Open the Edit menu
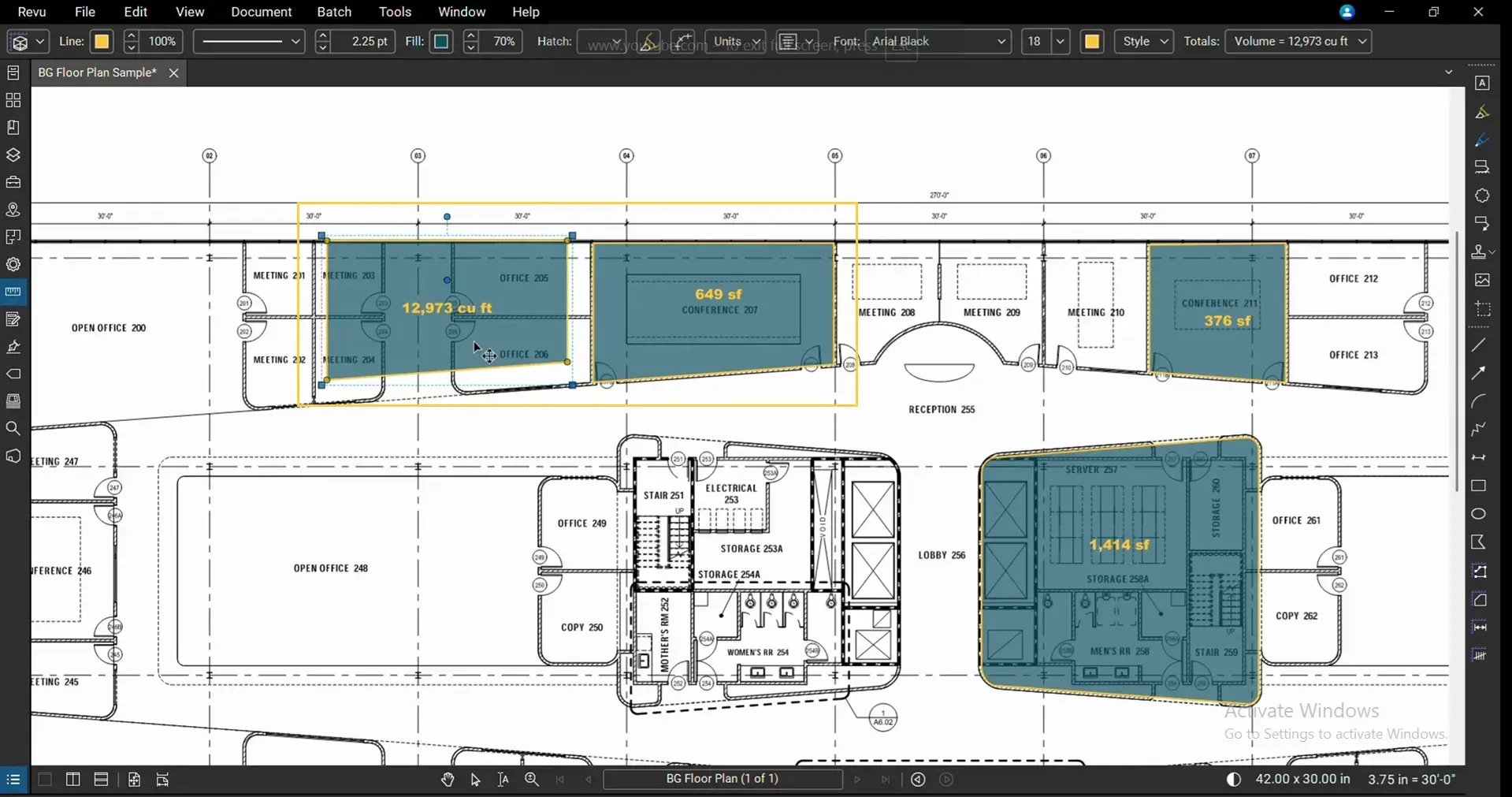The image size is (1512, 797). [136, 12]
